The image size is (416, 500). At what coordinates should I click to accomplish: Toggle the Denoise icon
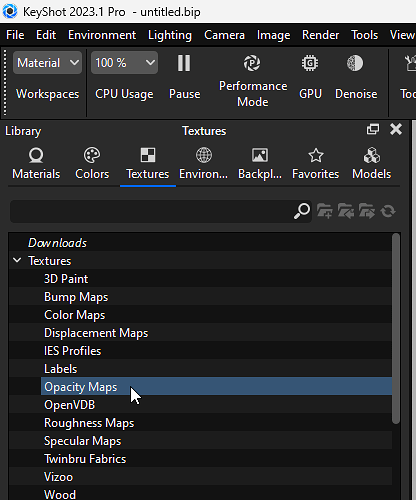(x=355, y=63)
